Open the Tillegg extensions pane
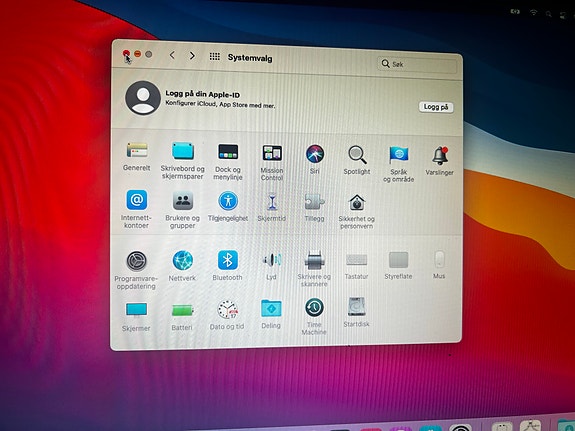This screenshot has width=575, height=431. (315, 202)
